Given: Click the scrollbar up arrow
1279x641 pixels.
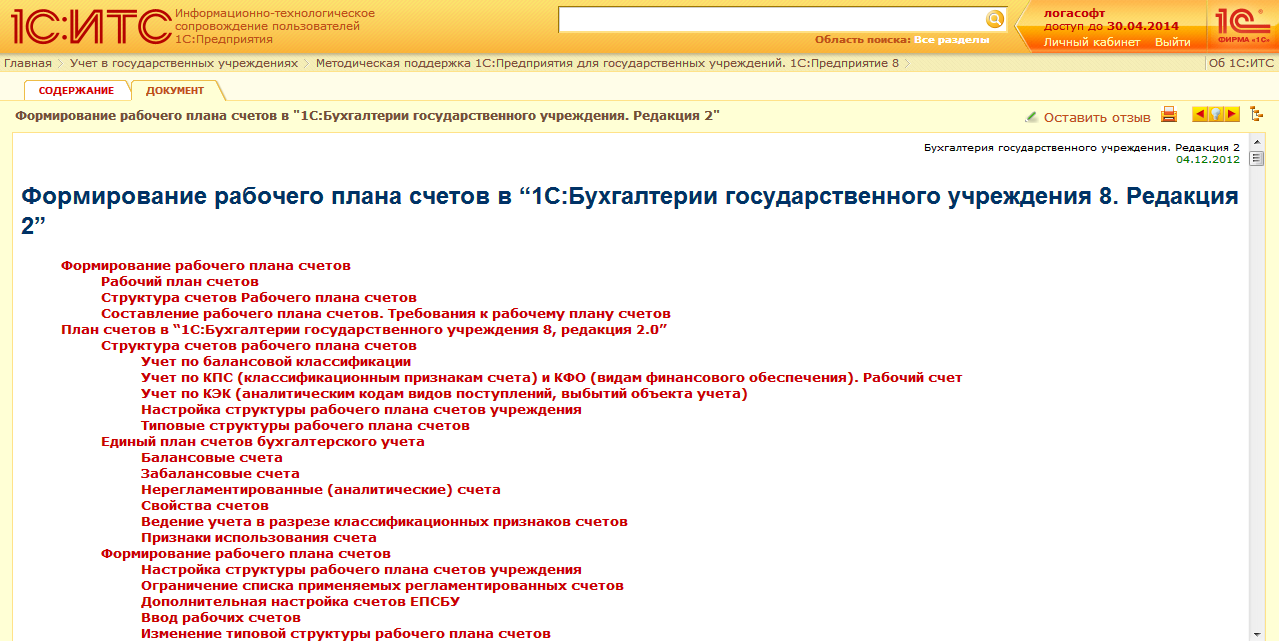Looking at the screenshot, I should (1257, 144).
